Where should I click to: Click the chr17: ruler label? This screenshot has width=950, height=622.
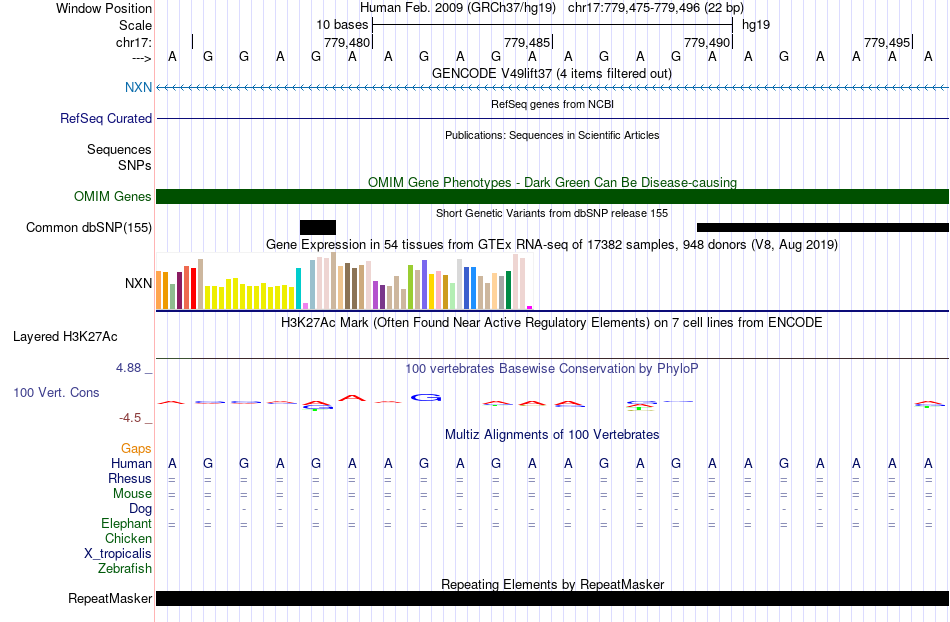pos(133,42)
